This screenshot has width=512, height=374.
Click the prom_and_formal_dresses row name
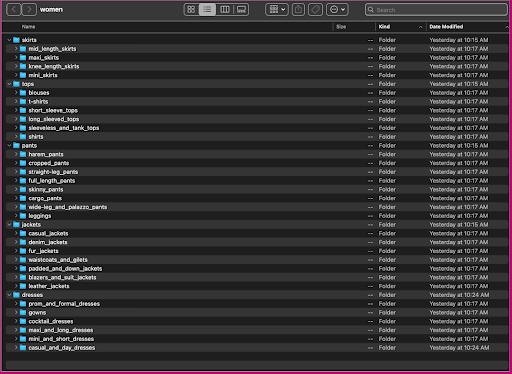(x=64, y=304)
